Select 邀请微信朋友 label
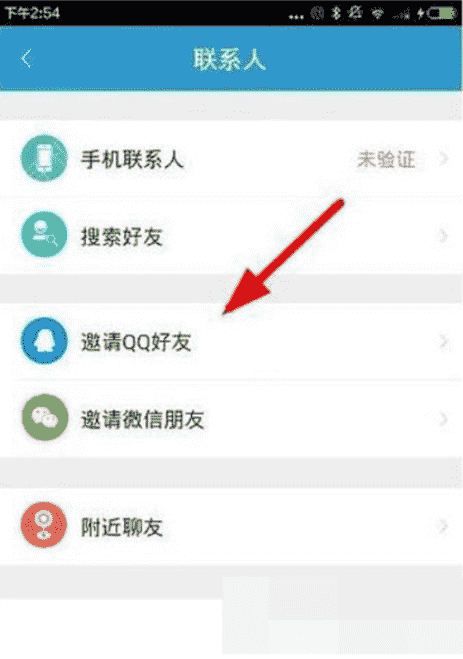The height and width of the screenshot is (659, 463). tap(142, 419)
